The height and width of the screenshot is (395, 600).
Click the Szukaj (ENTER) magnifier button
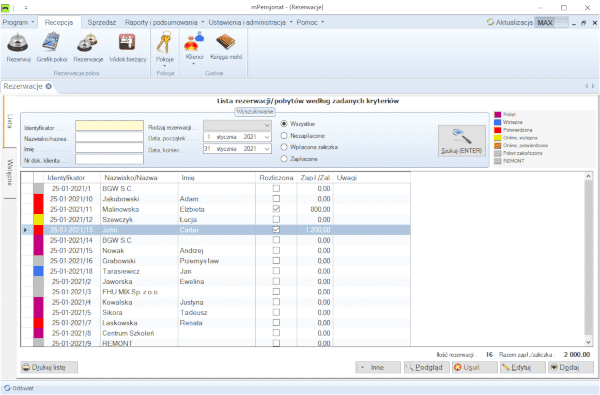pyautogui.click(x=461, y=141)
